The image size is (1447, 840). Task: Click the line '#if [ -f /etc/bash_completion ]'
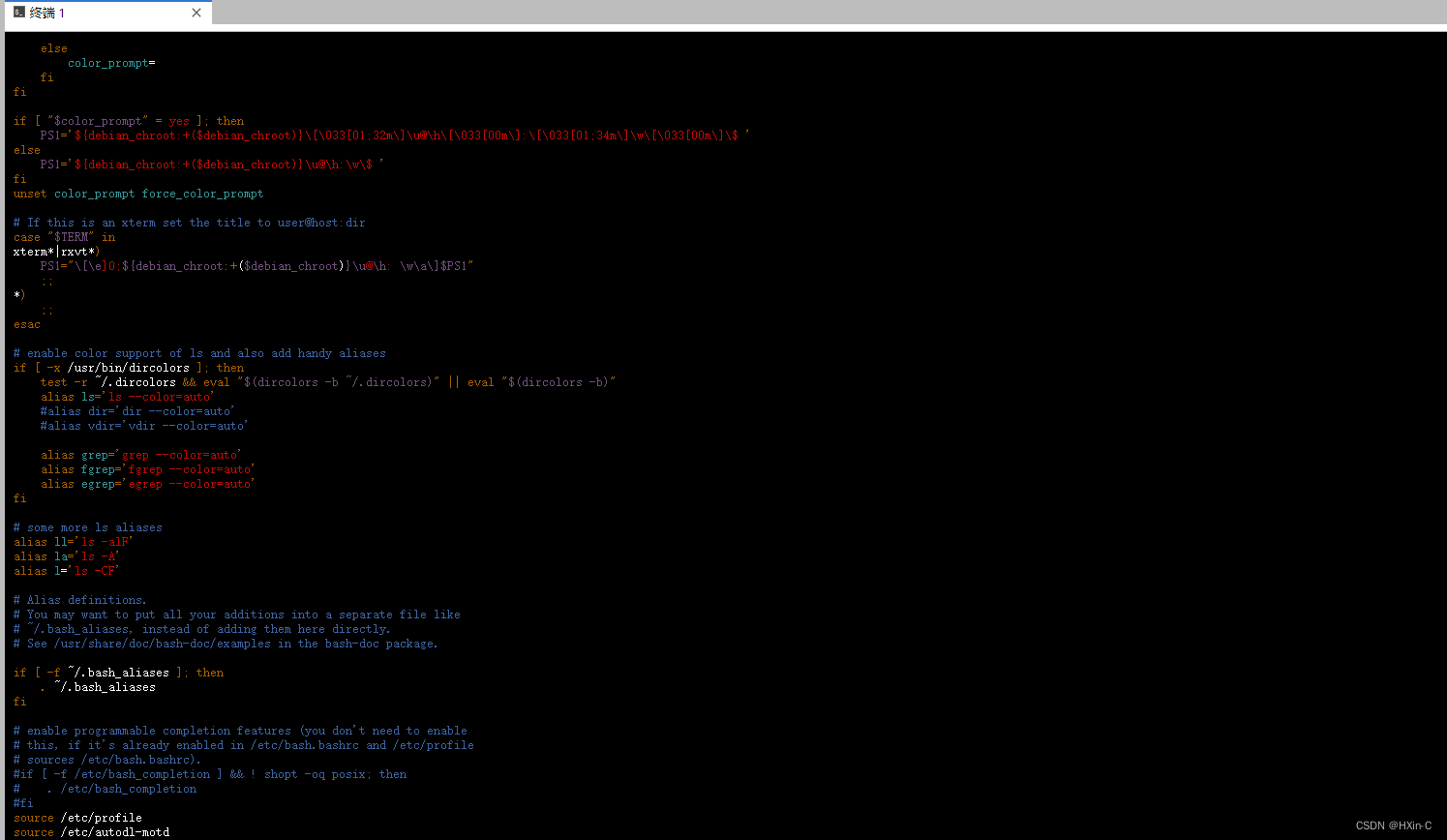pos(210,774)
